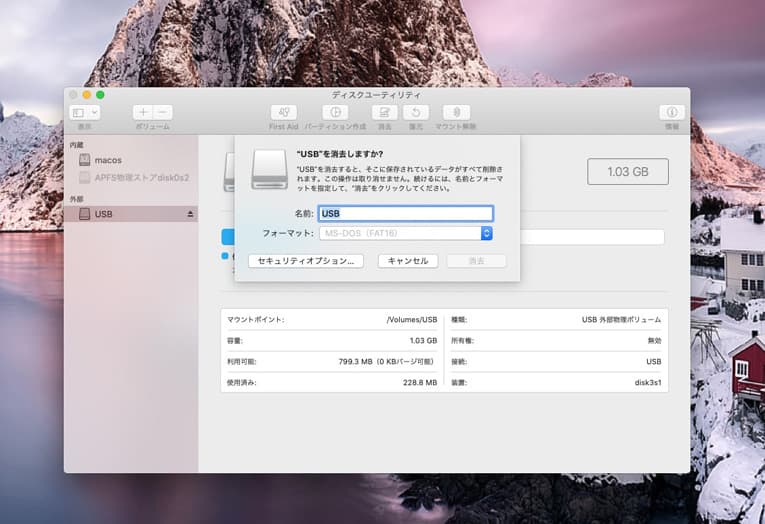765x524 pixels.
Task: Click the remove volume minus icon
Action: click(x=163, y=113)
